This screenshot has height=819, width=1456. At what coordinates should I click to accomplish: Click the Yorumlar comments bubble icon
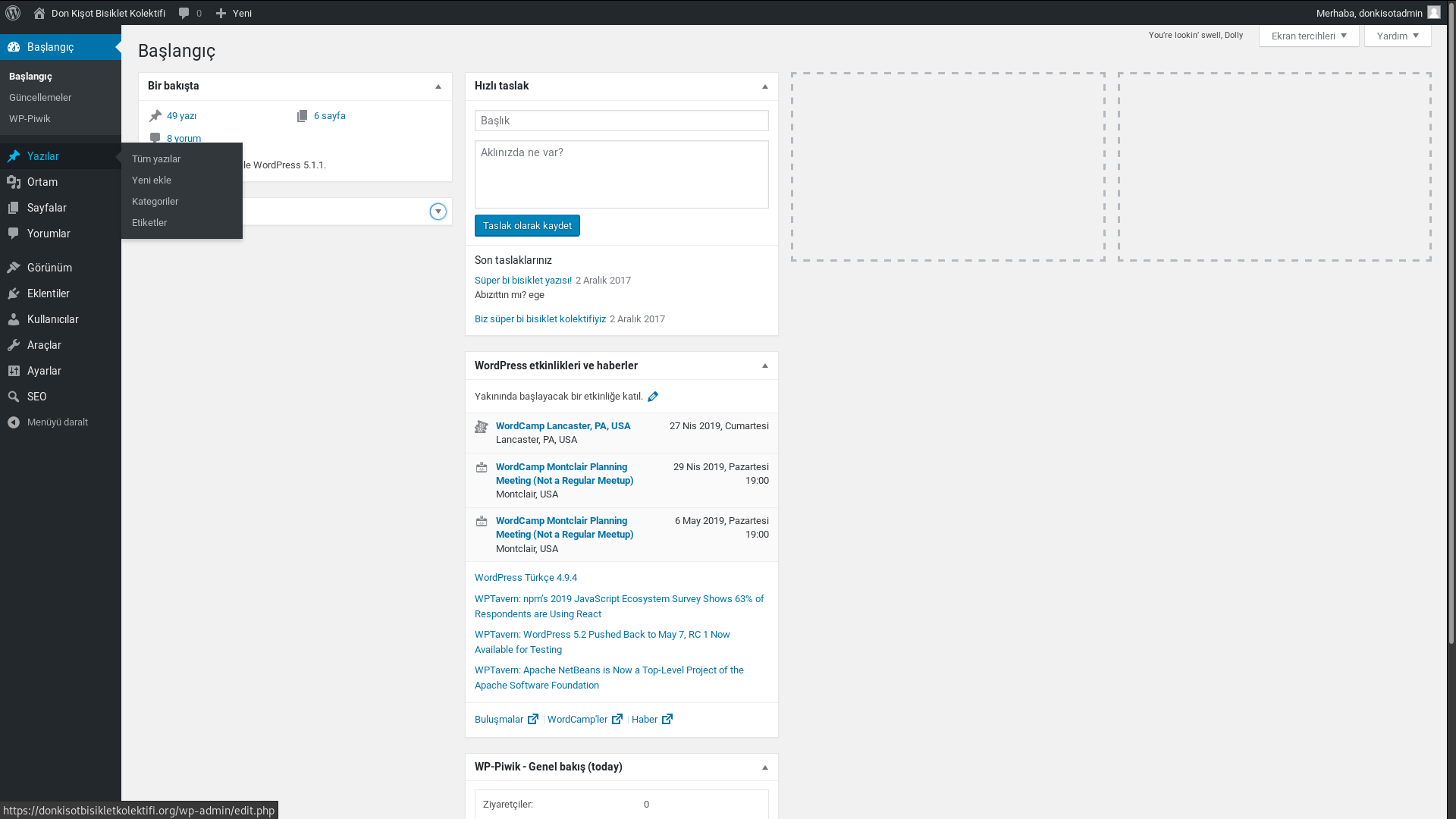click(14, 233)
